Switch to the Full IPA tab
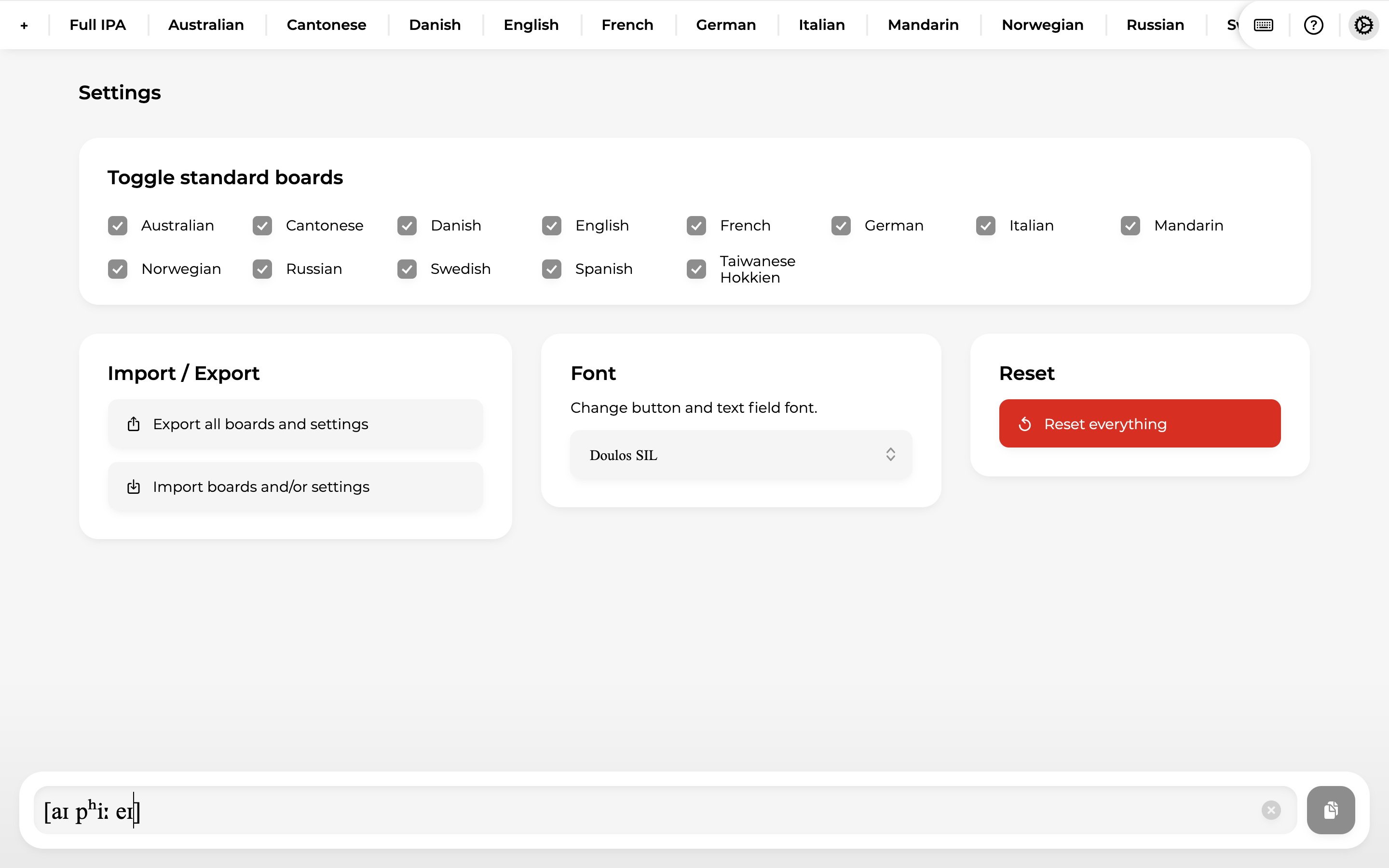 (x=97, y=25)
